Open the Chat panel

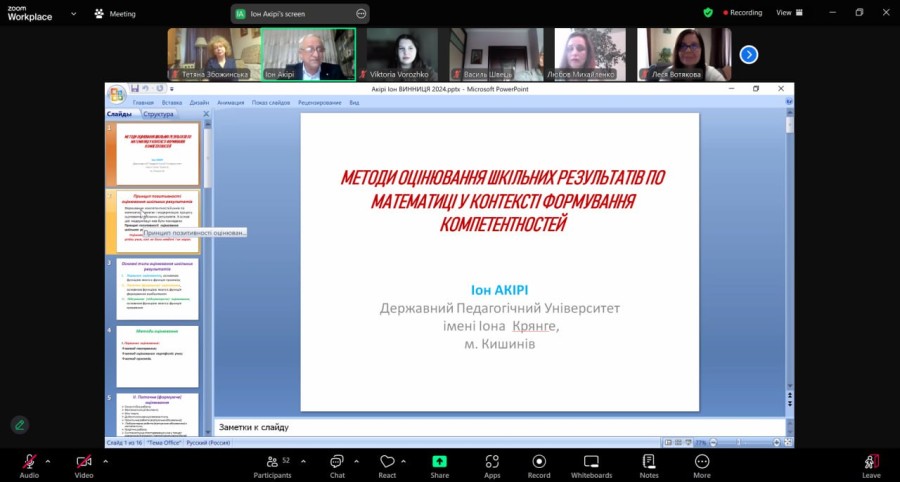pos(337,466)
